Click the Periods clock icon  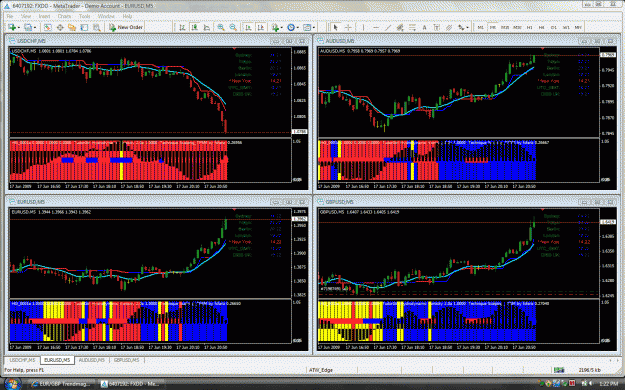pos(291,27)
